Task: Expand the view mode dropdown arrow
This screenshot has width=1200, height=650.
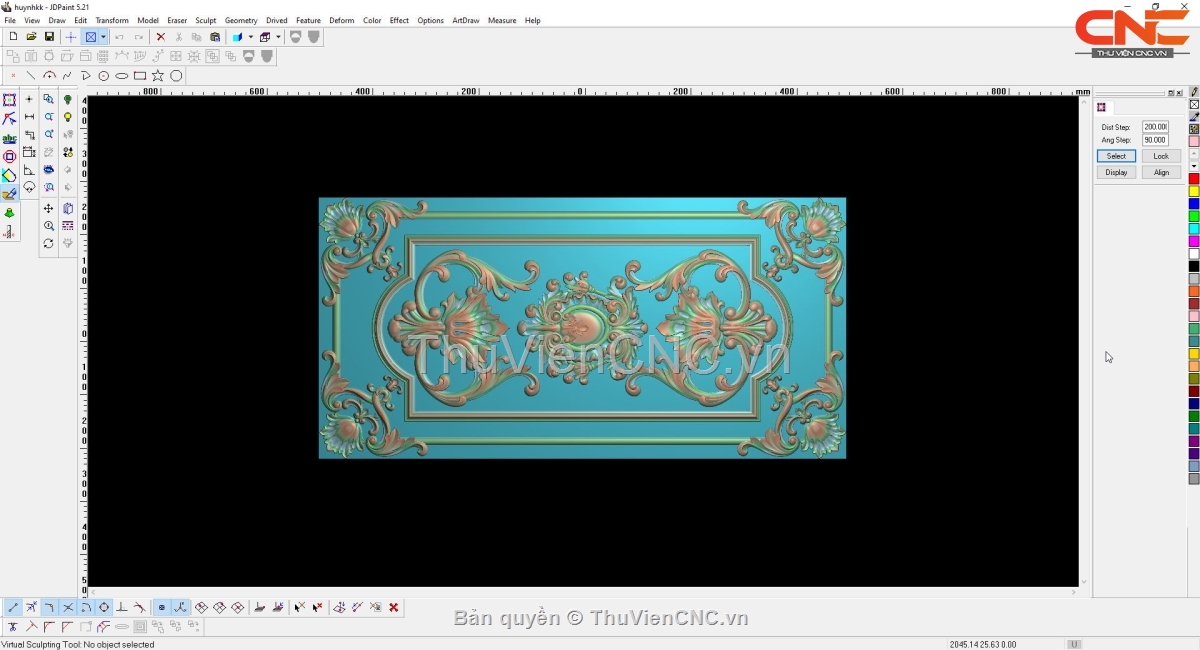Action: (x=103, y=37)
